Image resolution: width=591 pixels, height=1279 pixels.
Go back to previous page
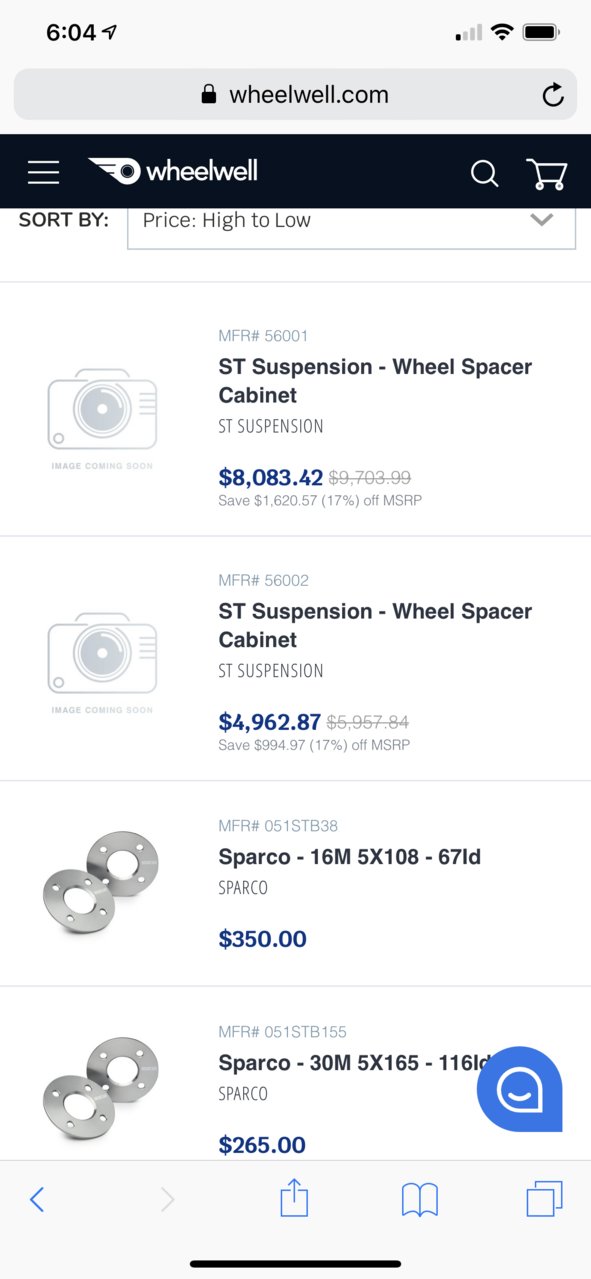37,1199
